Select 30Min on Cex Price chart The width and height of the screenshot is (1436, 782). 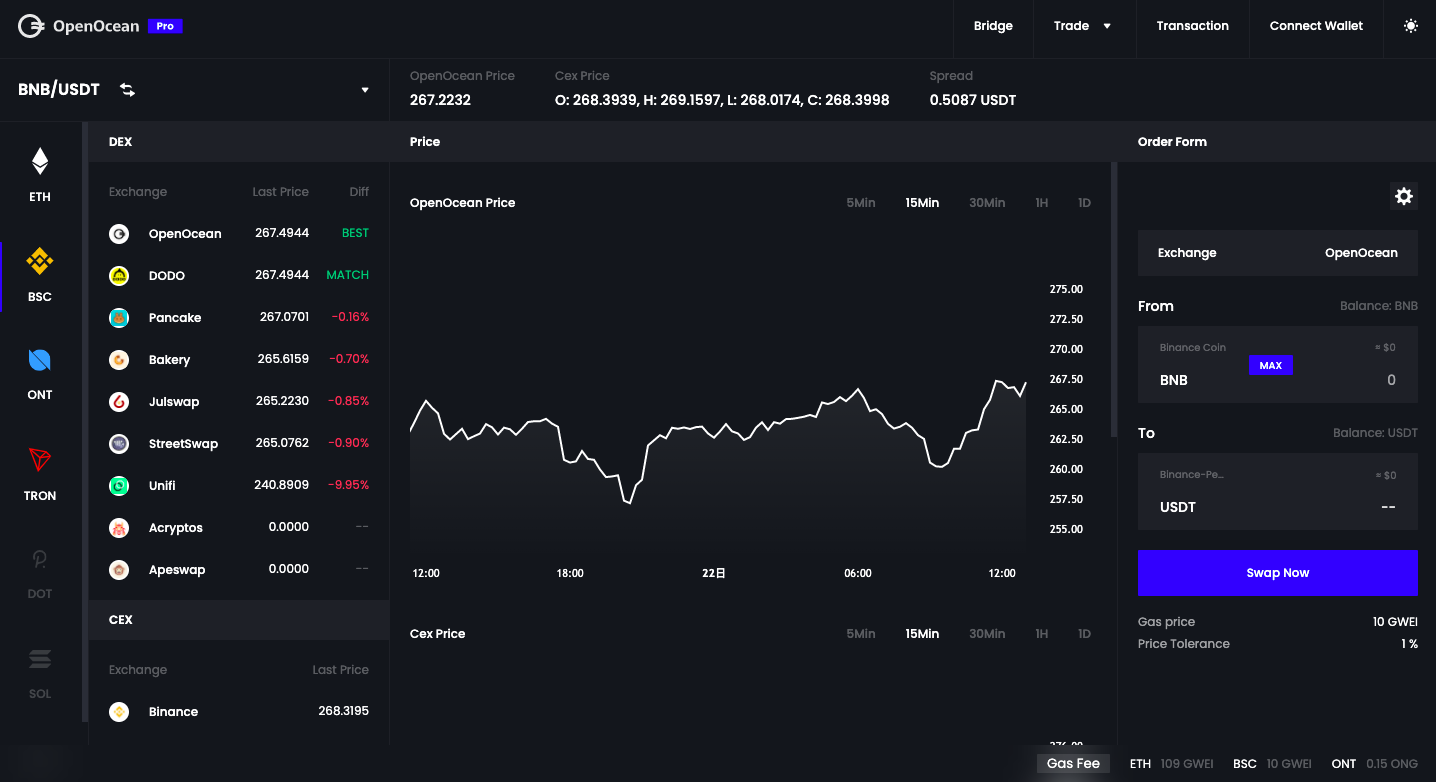(987, 634)
